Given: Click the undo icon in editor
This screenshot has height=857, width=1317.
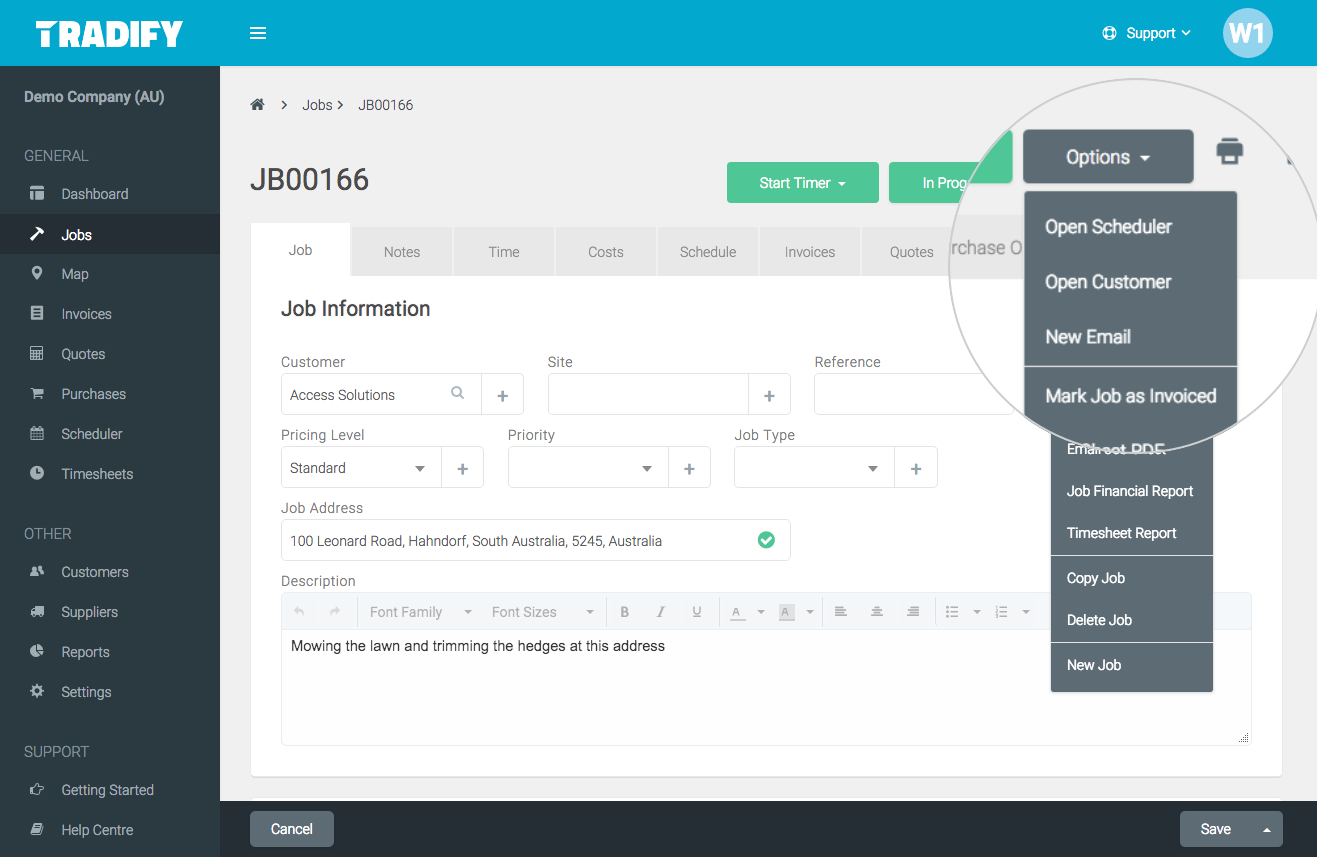Looking at the screenshot, I should pos(300,612).
